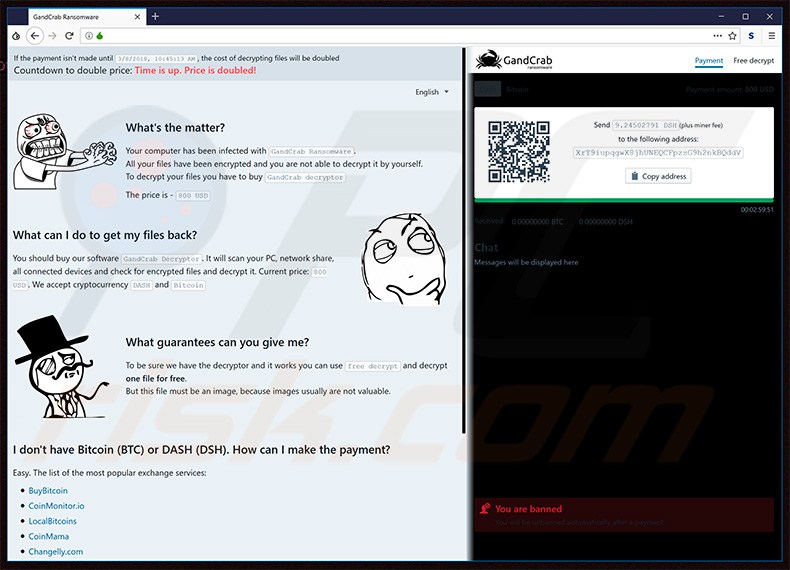Screen dimensions: 790x570
Task: Click the 'GandCrab Ransomware' inline code label
Action: pyautogui.click(x=311, y=151)
